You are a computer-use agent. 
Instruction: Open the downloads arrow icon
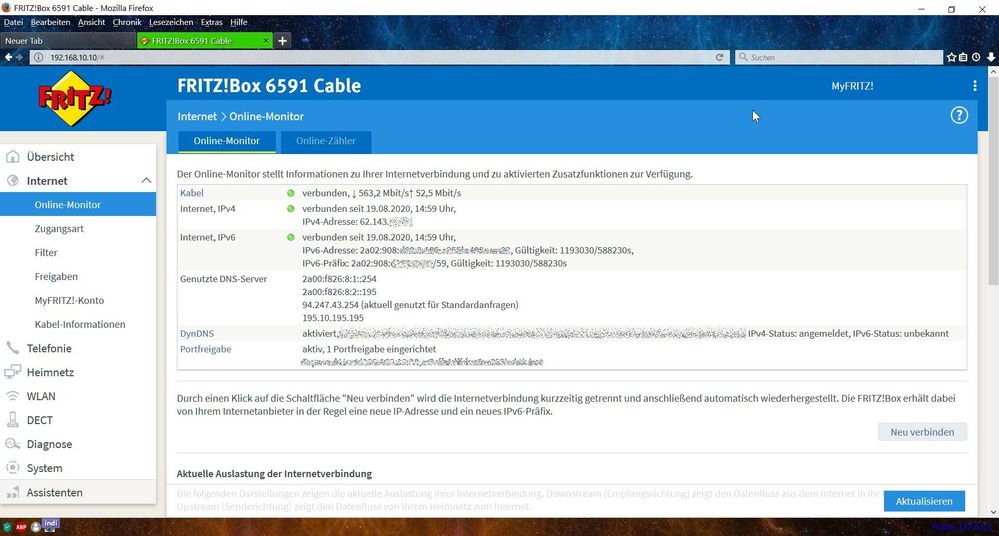pos(991,57)
